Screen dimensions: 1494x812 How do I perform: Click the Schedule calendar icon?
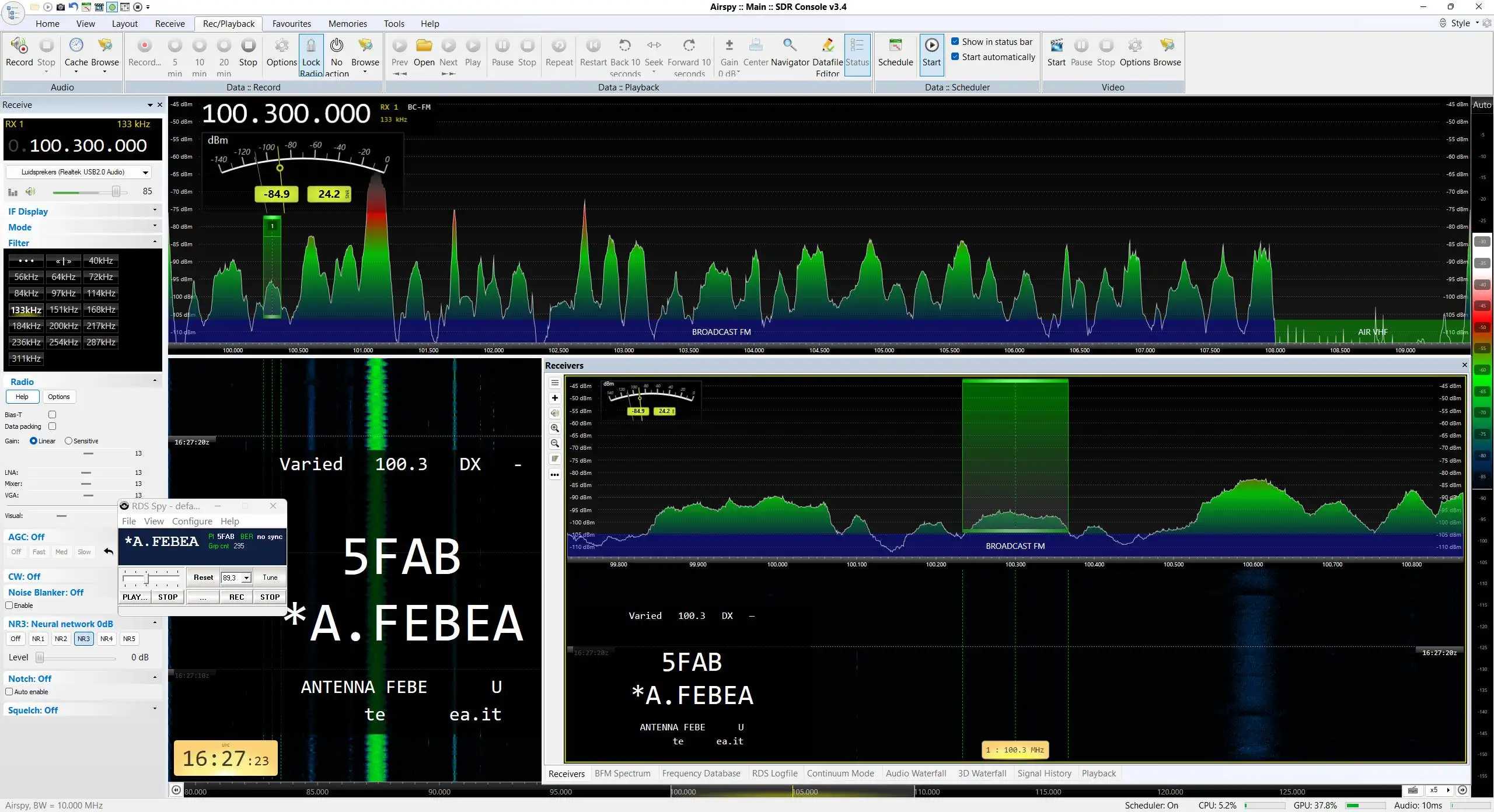[x=895, y=45]
